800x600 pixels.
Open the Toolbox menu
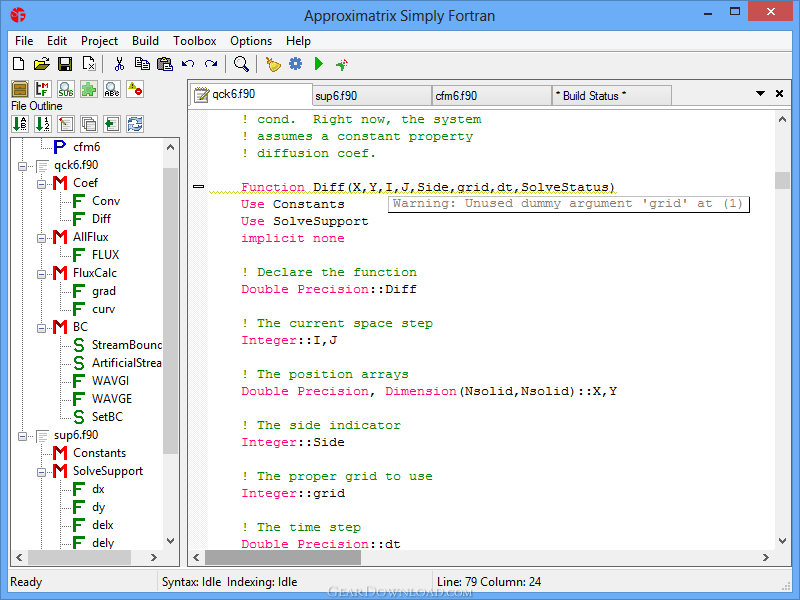pos(194,41)
